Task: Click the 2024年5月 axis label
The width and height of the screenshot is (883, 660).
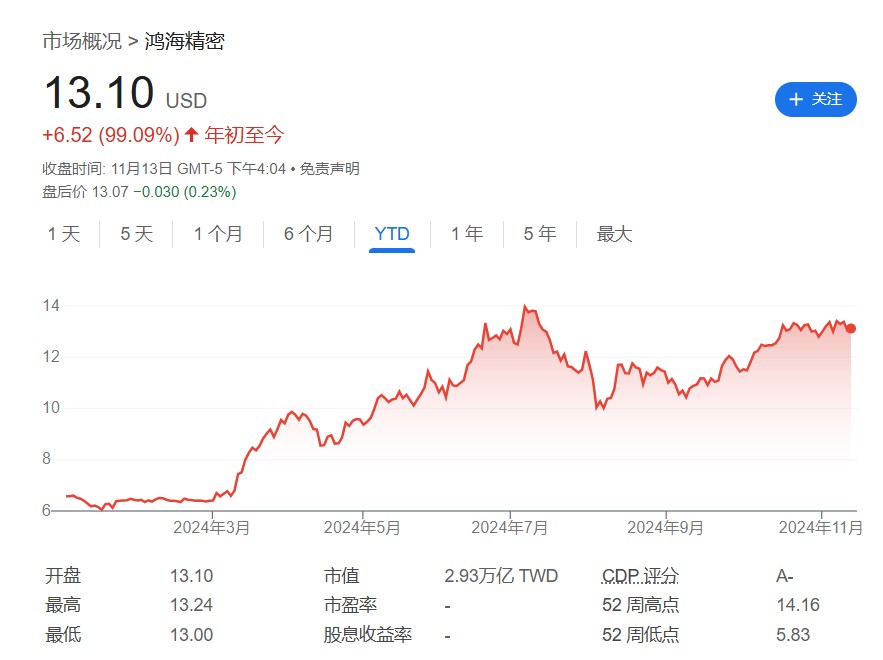Action: 362,528
